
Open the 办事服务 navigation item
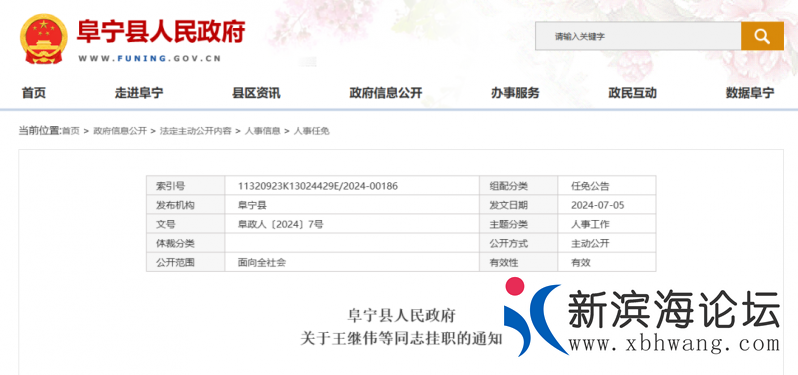coord(515,93)
